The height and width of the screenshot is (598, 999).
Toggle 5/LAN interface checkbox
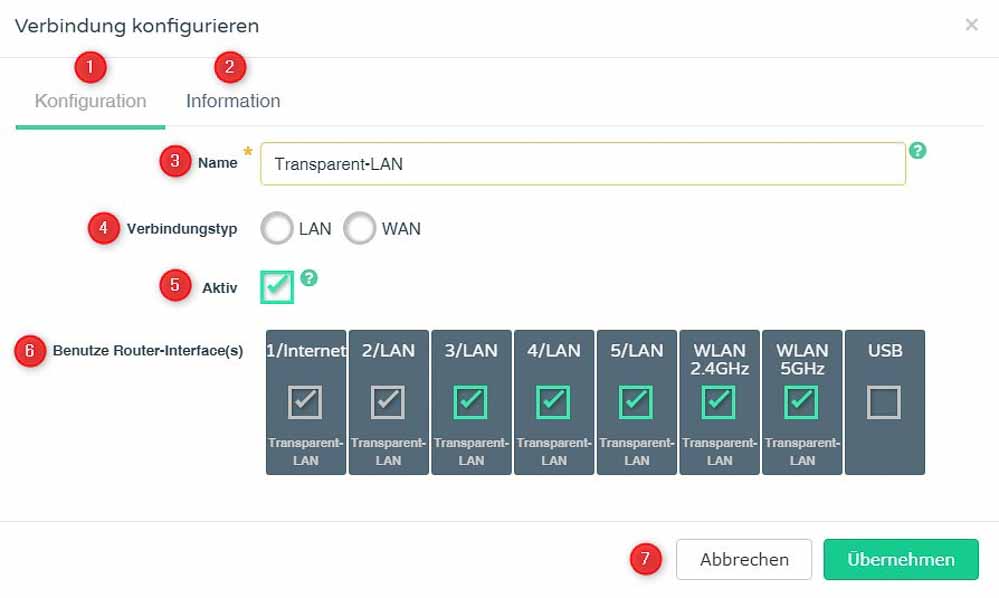tap(636, 402)
